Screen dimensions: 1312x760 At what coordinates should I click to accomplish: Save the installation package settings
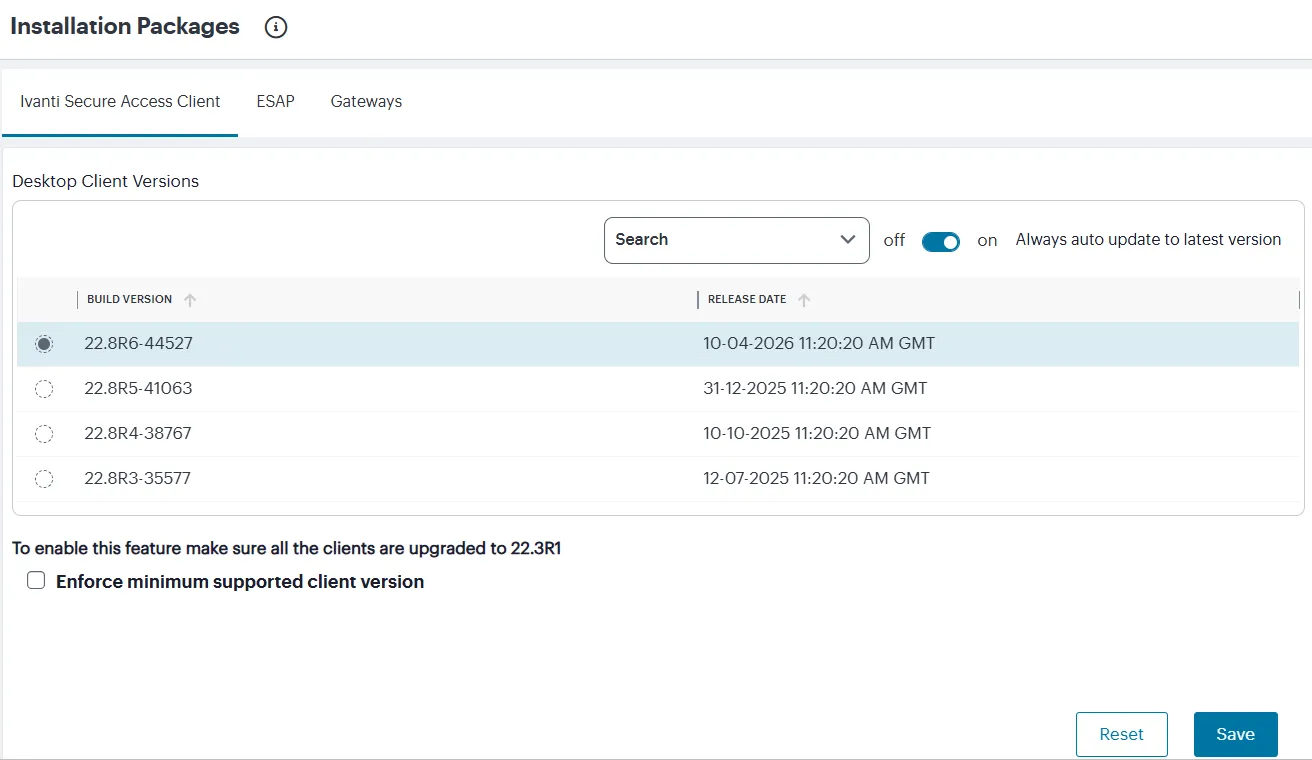pyautogui.click(x=1236, y=734)
